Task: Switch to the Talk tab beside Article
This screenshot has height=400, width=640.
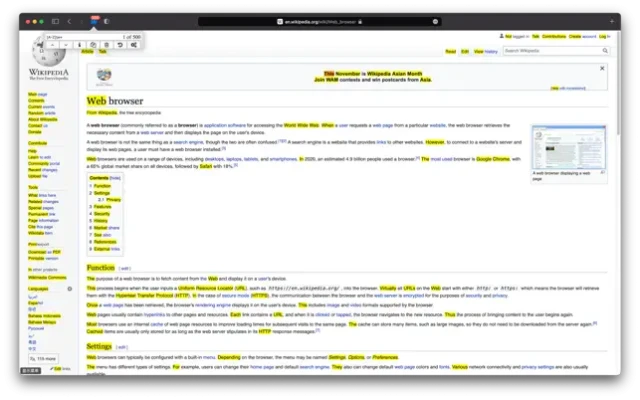Action: pos(102,51)
